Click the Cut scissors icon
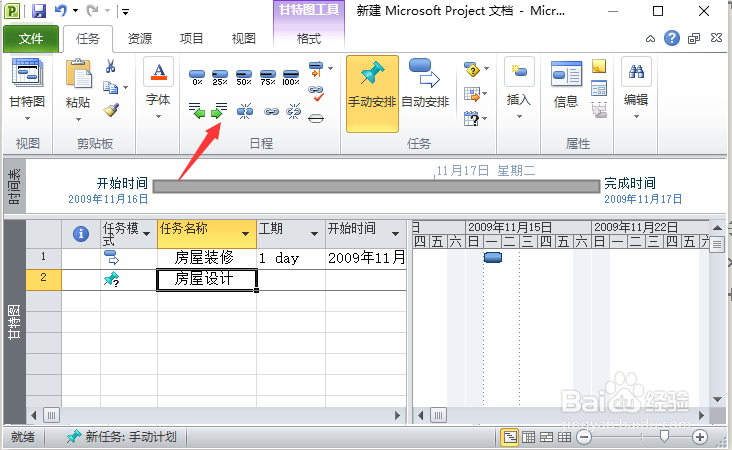The image size is (732, 450). 111,66
